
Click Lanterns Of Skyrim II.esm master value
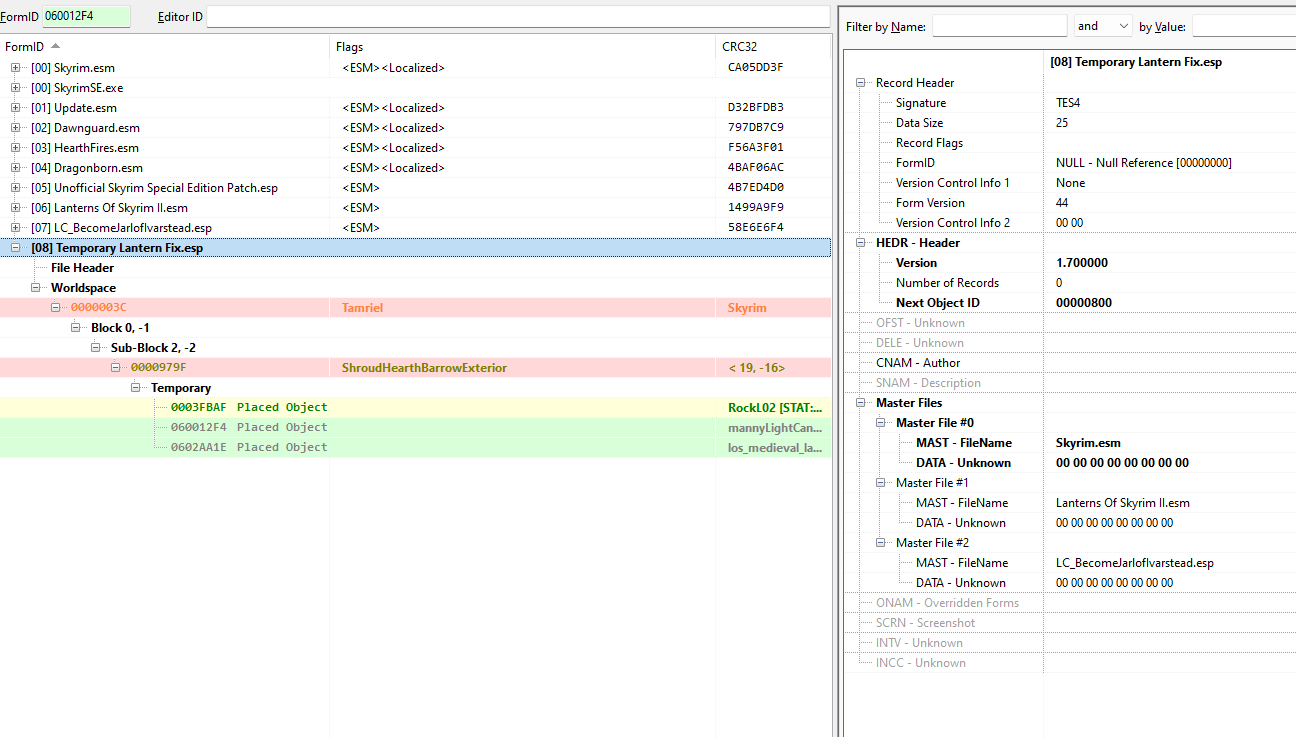point(1123,503)
